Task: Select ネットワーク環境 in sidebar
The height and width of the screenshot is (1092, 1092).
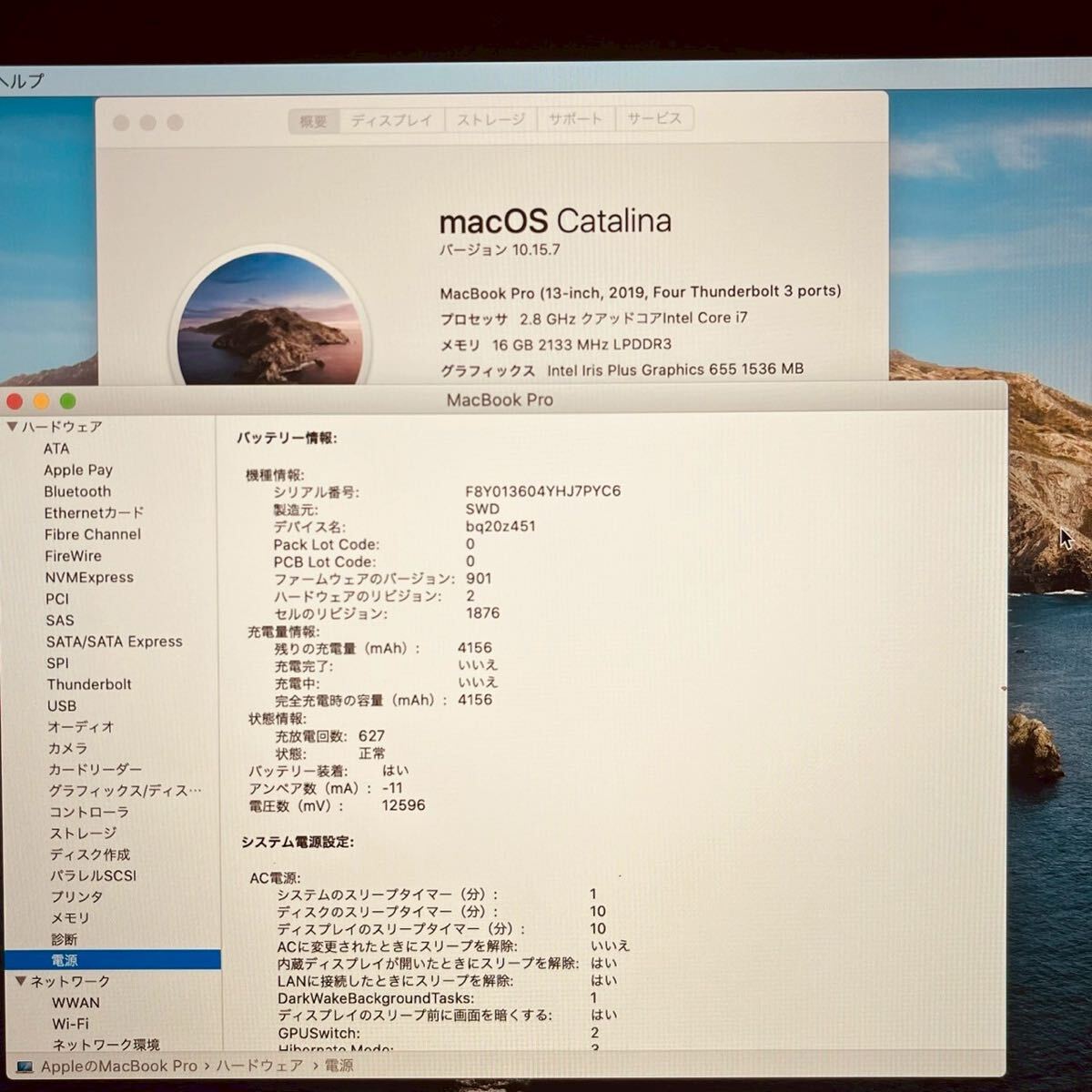Action: pyautogui.click(x=106, y=1045)
